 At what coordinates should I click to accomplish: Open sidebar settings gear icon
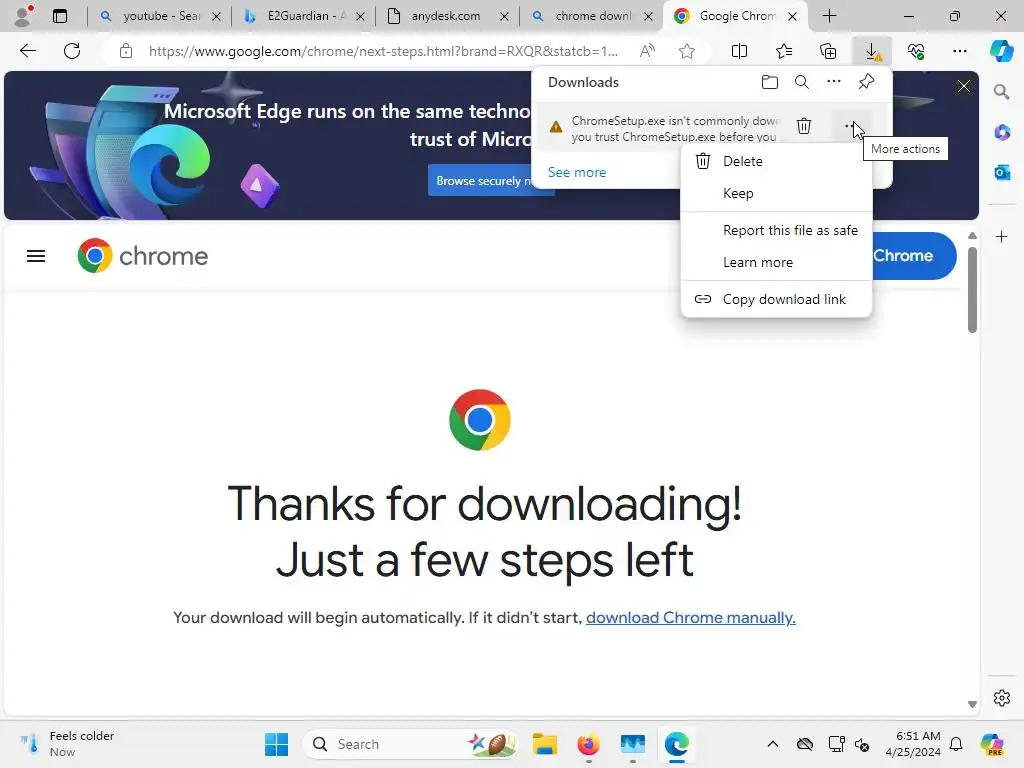[1002, 698]
